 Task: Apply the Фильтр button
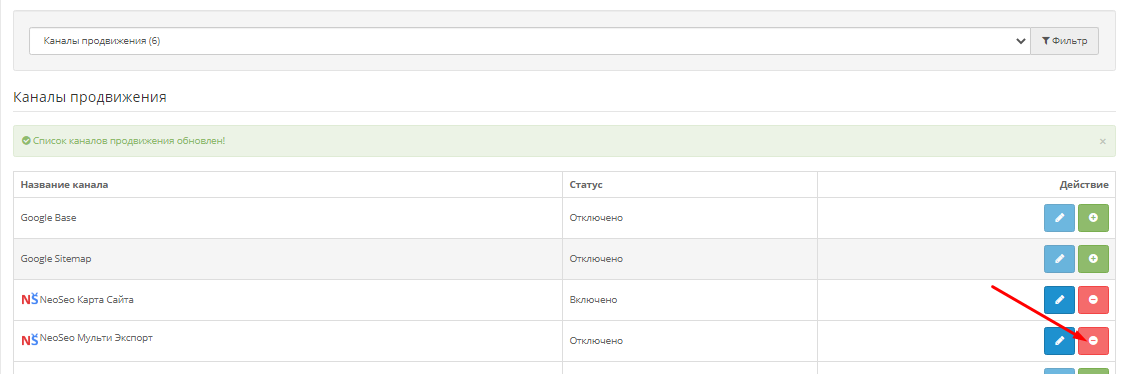pyautogui.click(x=1064, y=41)
